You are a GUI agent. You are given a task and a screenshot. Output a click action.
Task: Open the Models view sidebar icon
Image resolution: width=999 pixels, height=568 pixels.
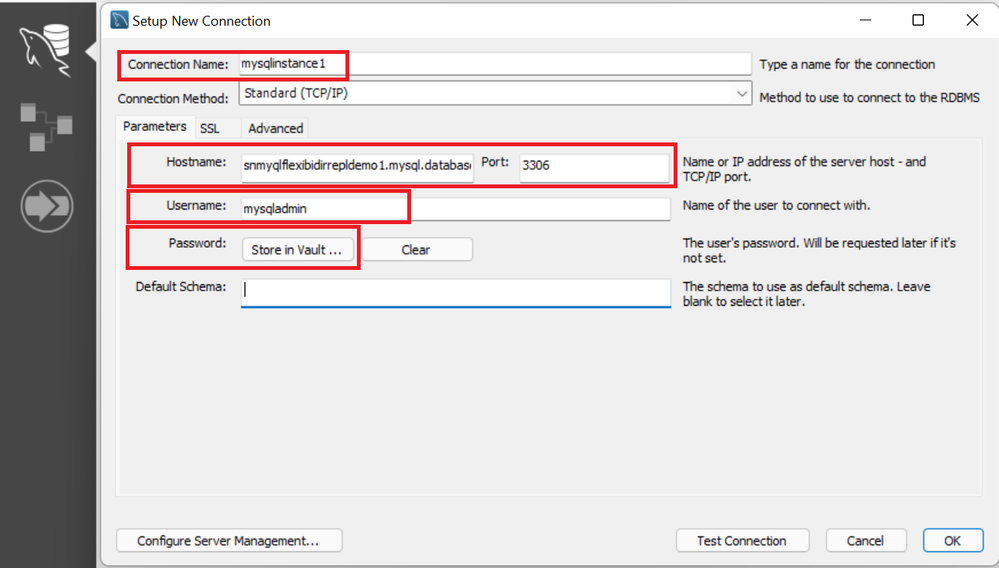click(x=46, y=127)
